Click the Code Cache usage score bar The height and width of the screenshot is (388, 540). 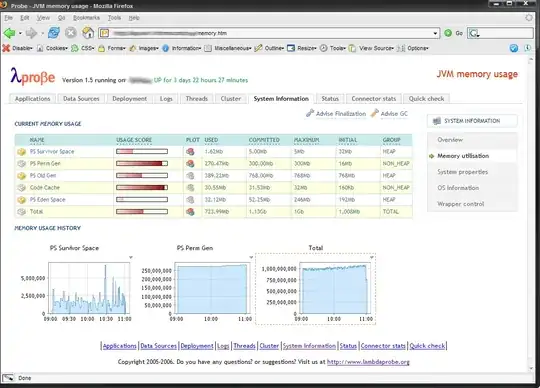click(142, 188)
